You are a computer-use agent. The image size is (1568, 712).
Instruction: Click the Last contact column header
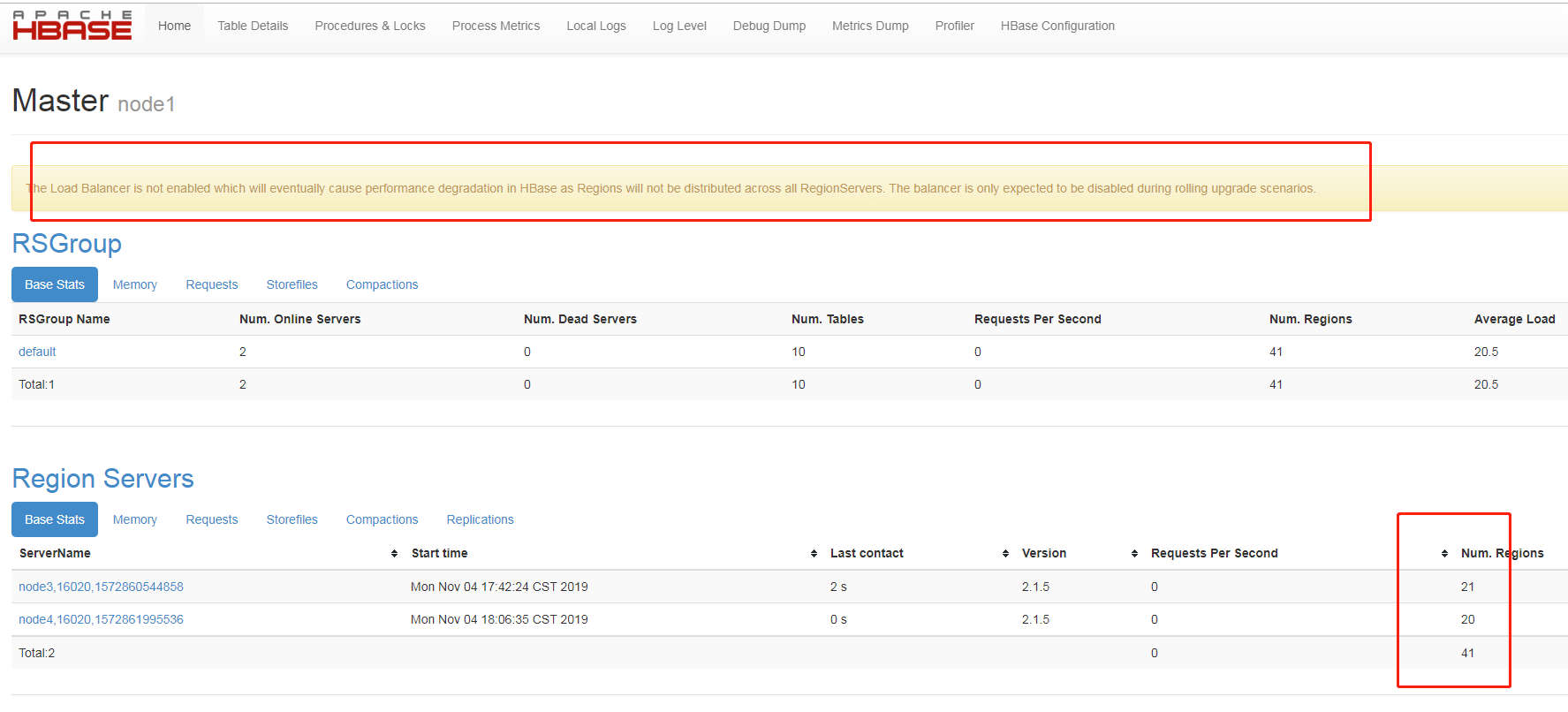click(867, 553)
